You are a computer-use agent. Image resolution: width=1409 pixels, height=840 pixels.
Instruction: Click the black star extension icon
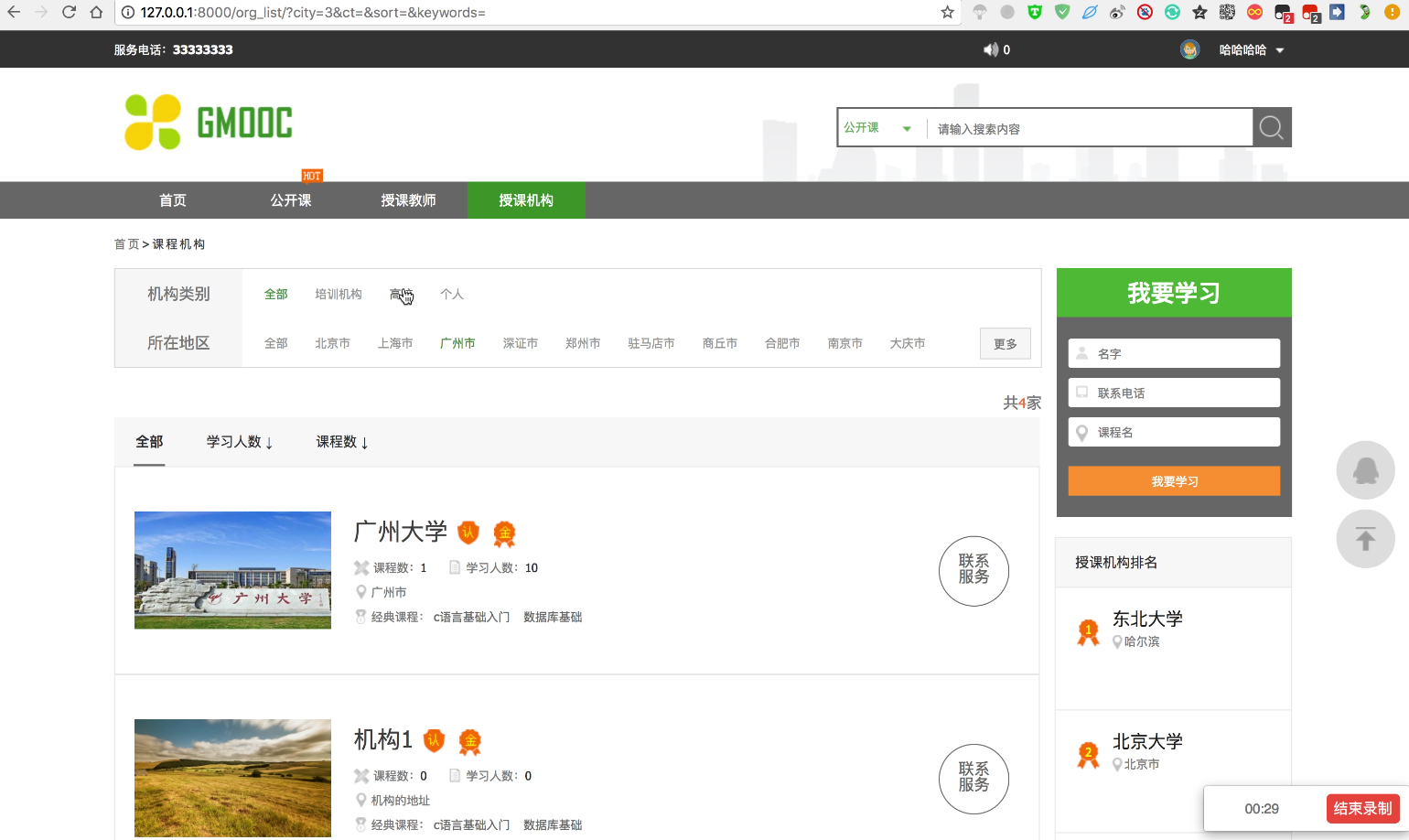[1199, 13]
